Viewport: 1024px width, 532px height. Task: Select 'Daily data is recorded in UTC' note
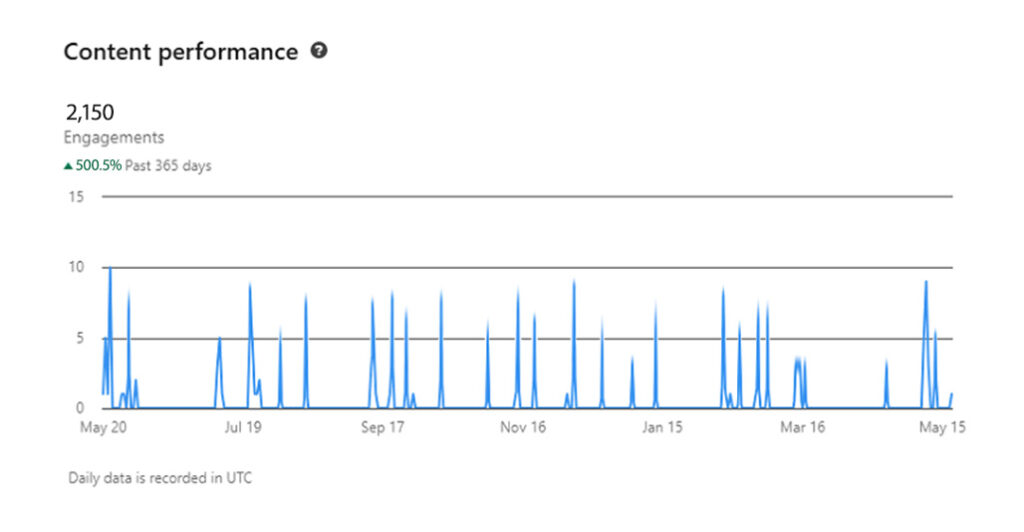160,478
